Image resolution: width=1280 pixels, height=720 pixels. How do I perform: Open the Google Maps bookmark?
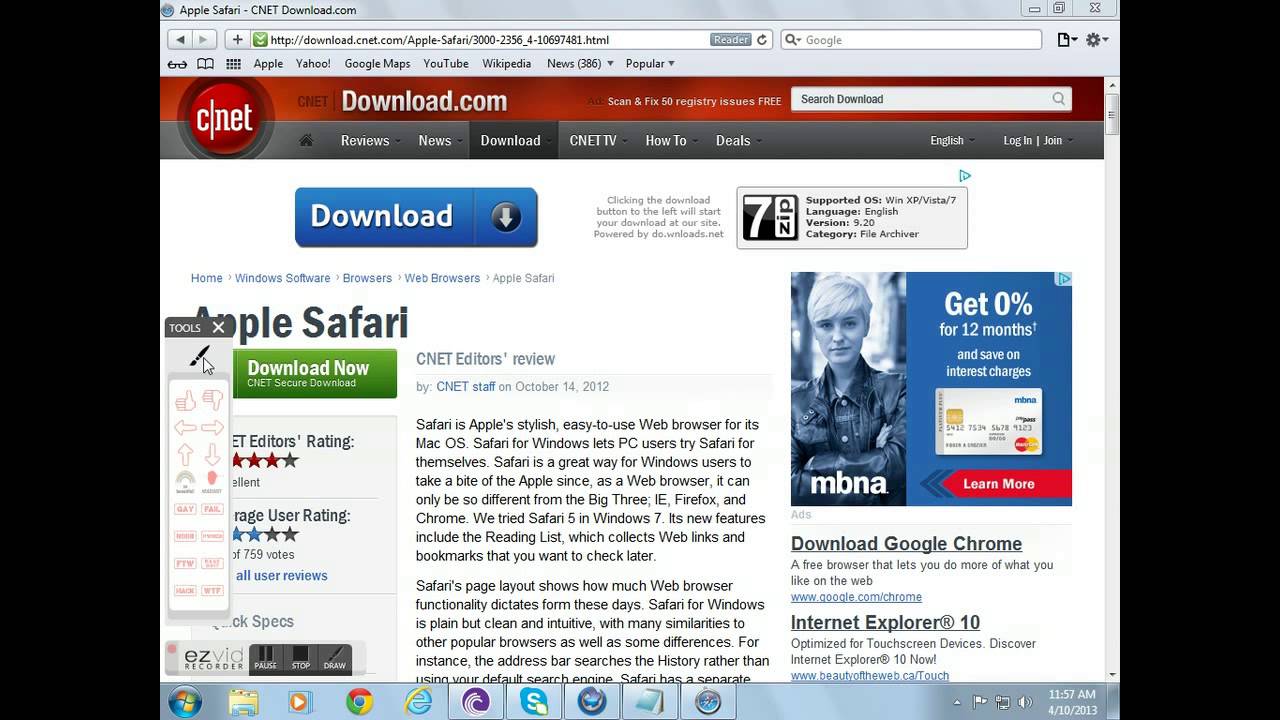pyautogui.click(x=377, y=64)
